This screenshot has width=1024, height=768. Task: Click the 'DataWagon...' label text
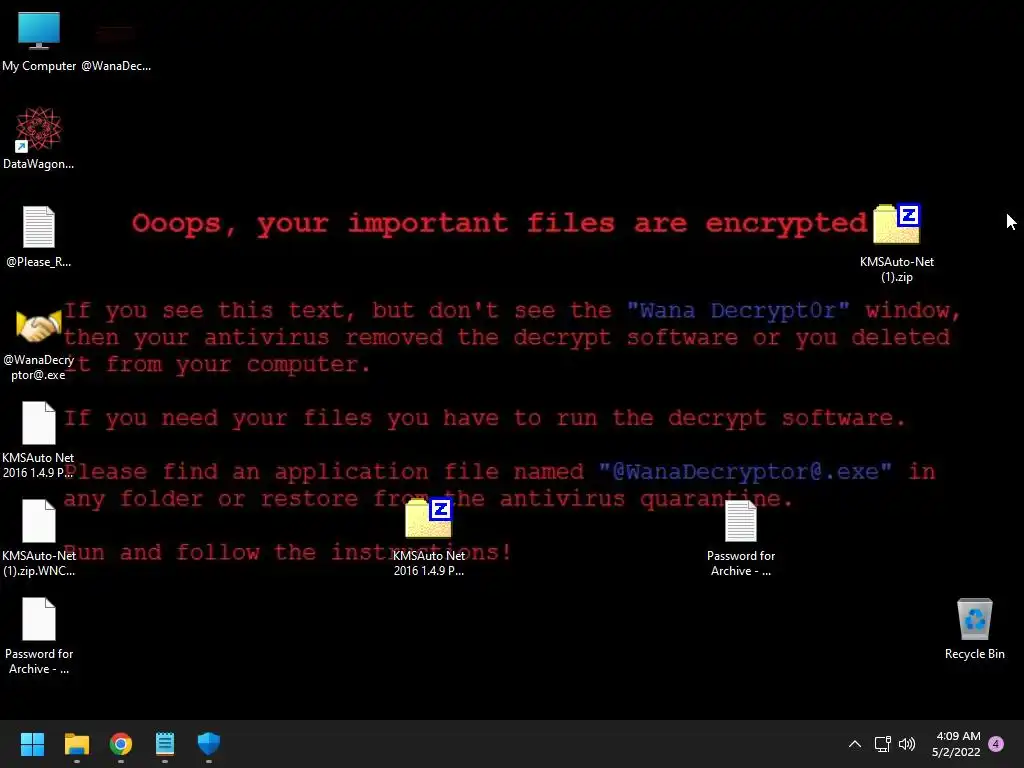click(39, 164)
